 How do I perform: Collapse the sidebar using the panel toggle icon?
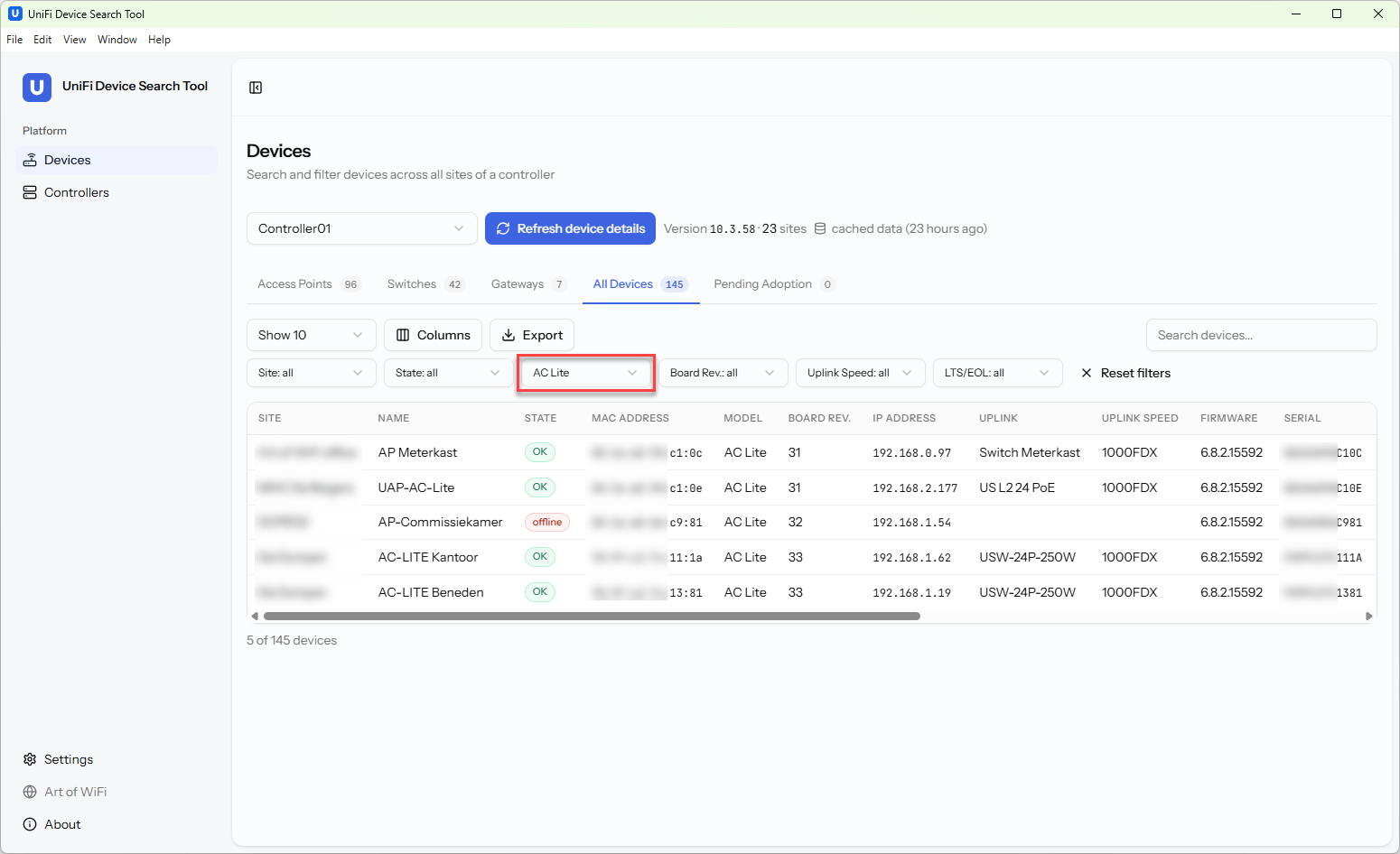pos(256,88)
